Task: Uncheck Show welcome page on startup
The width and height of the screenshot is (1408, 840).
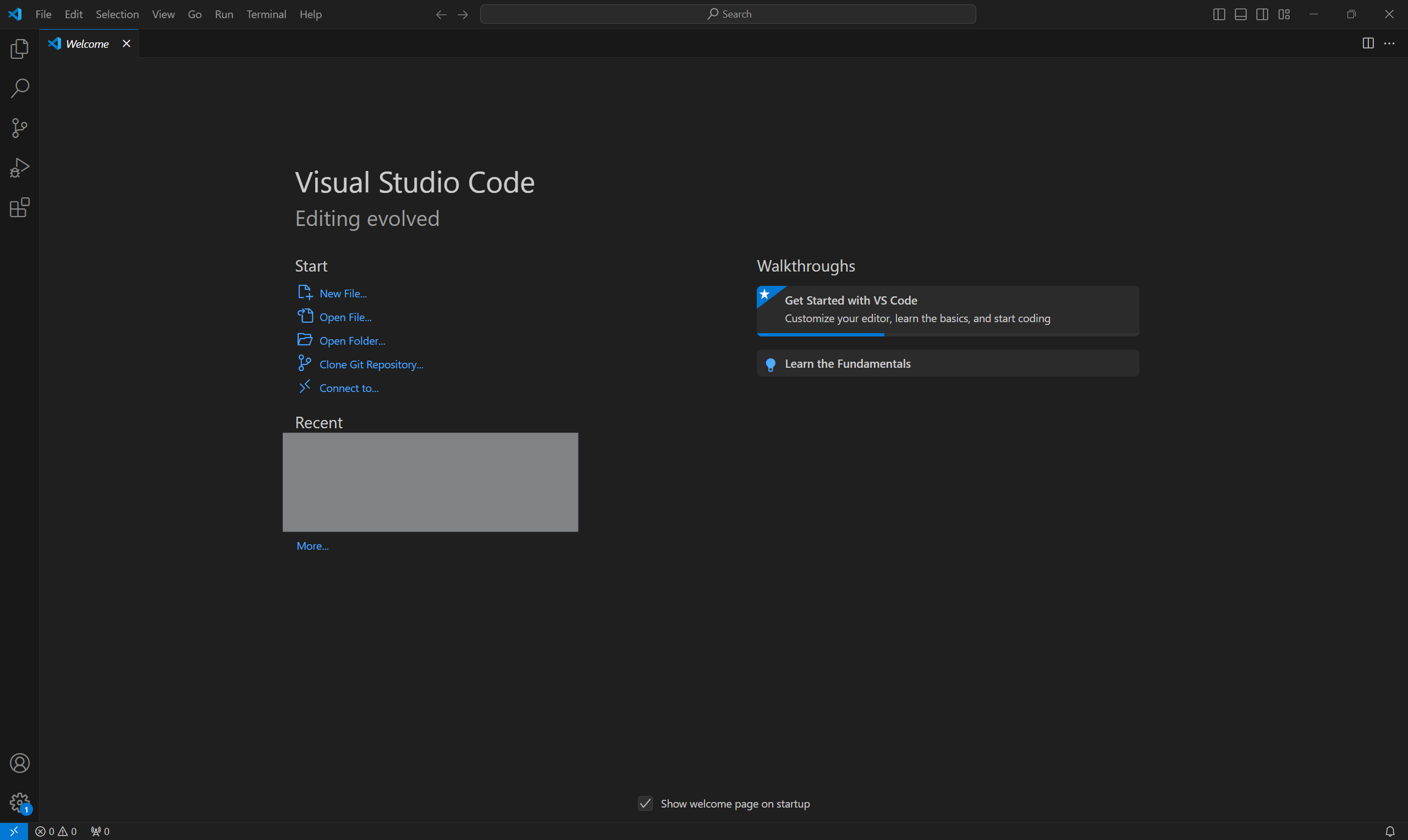Action: coord(645,803)
